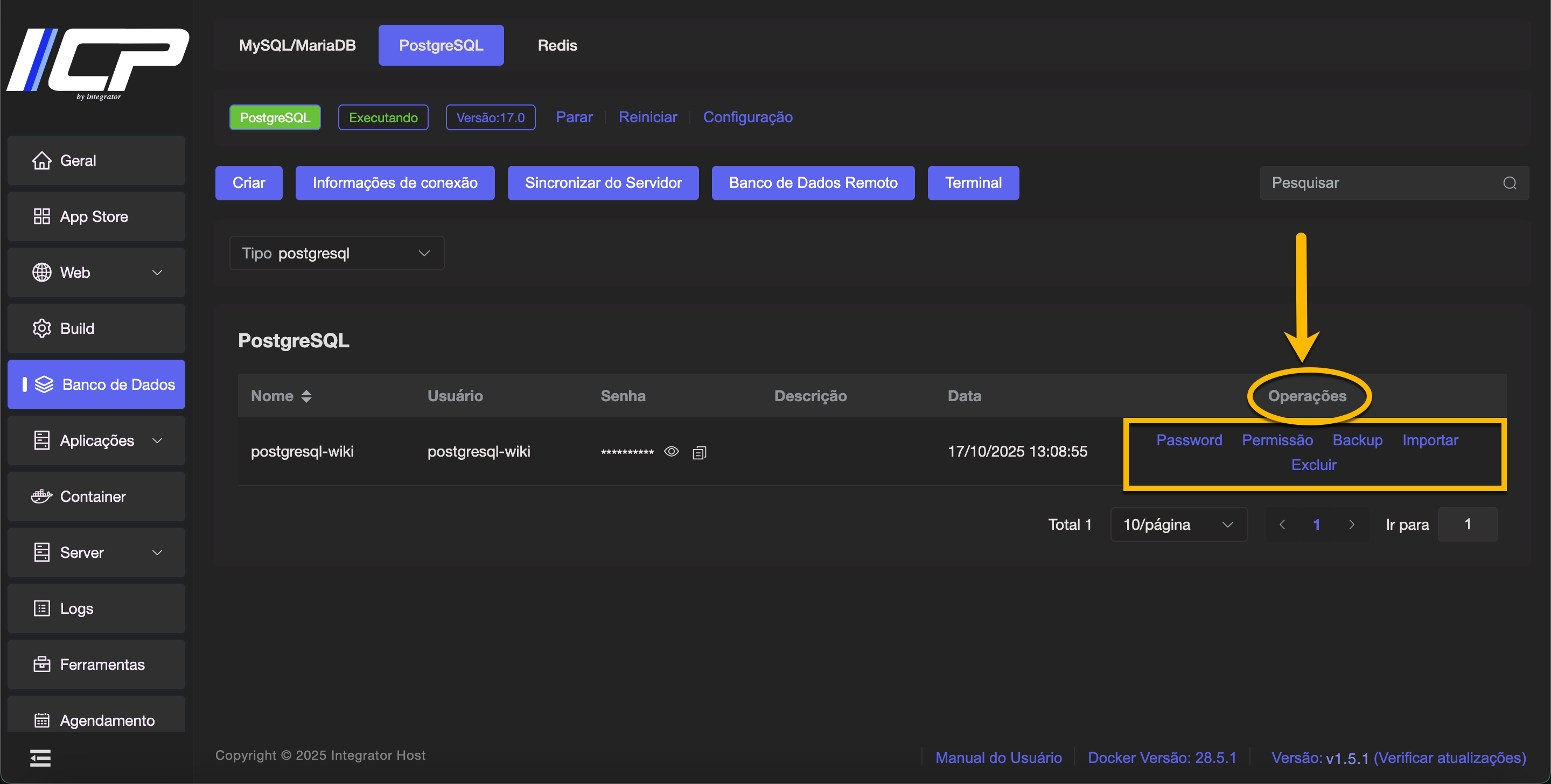This screenshot has height=784, width=1551.
Task: Click the Docker whale Container icon
Action: (x=41, y=496)
